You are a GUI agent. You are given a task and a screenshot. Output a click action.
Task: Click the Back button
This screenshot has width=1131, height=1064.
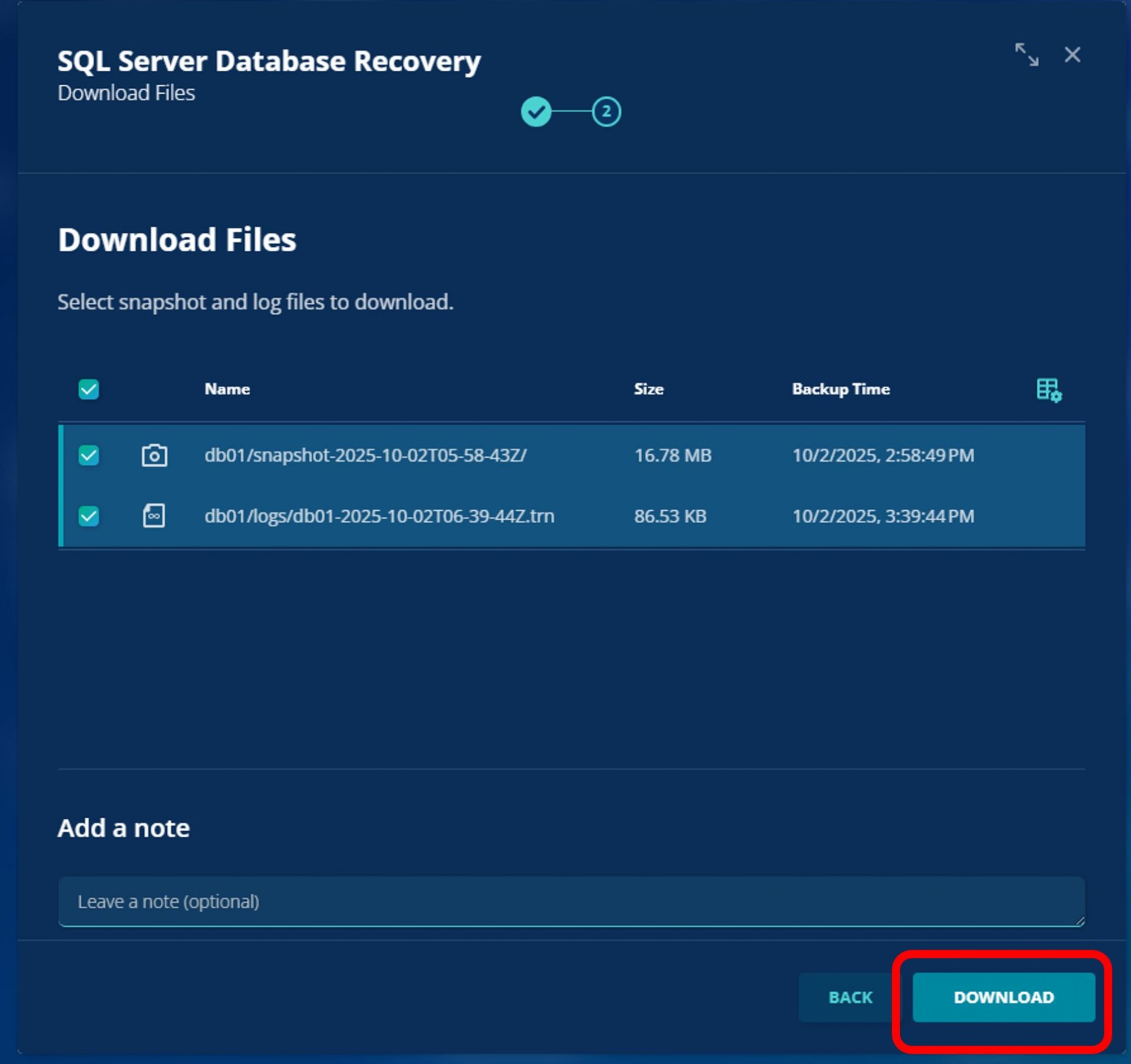click(850, 997)
